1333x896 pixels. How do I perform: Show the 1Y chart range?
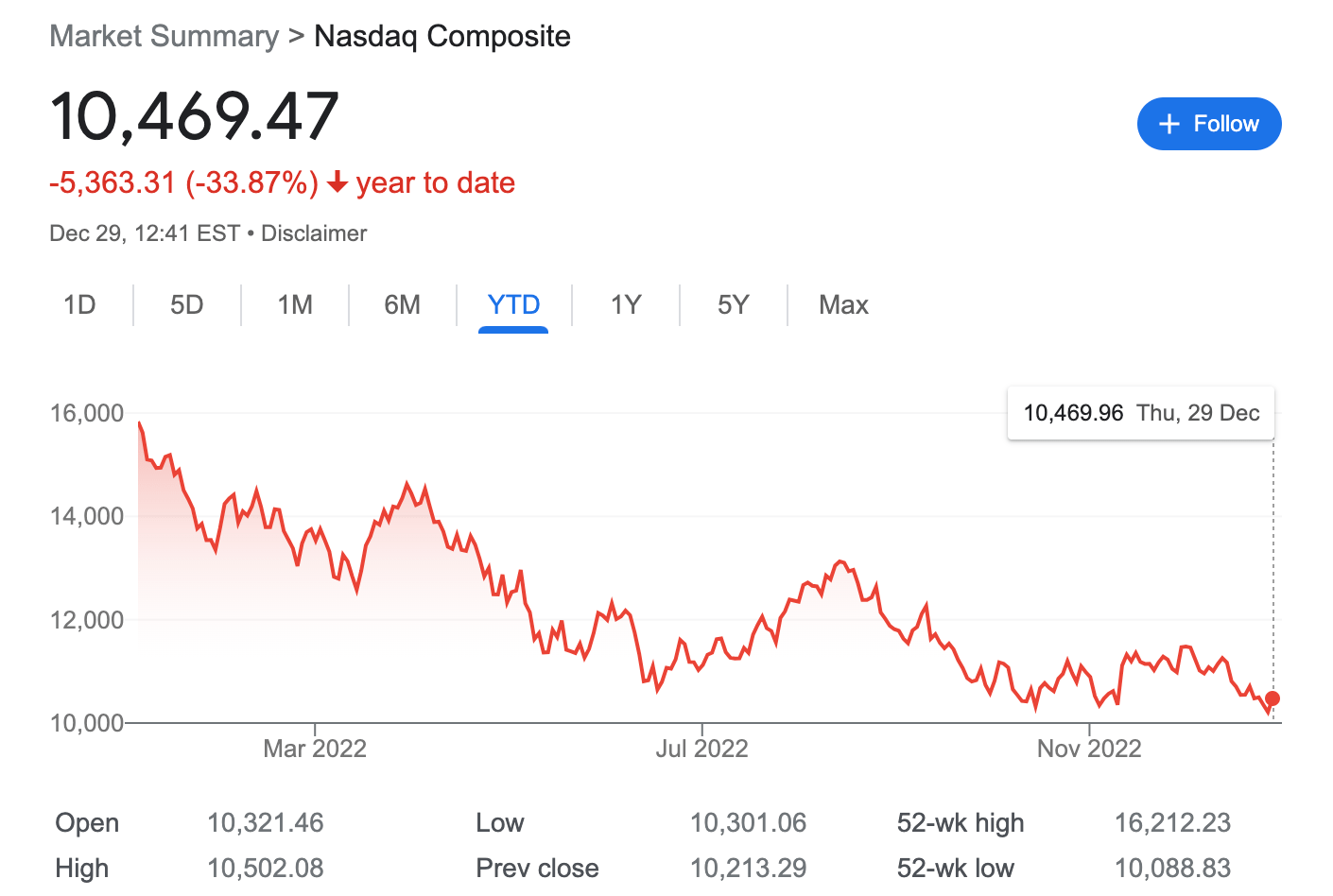click(x=626, y=304)
